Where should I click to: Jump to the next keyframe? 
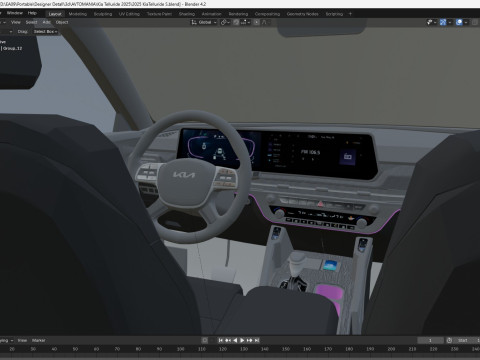pyautogui.click(x=249, y=340)
